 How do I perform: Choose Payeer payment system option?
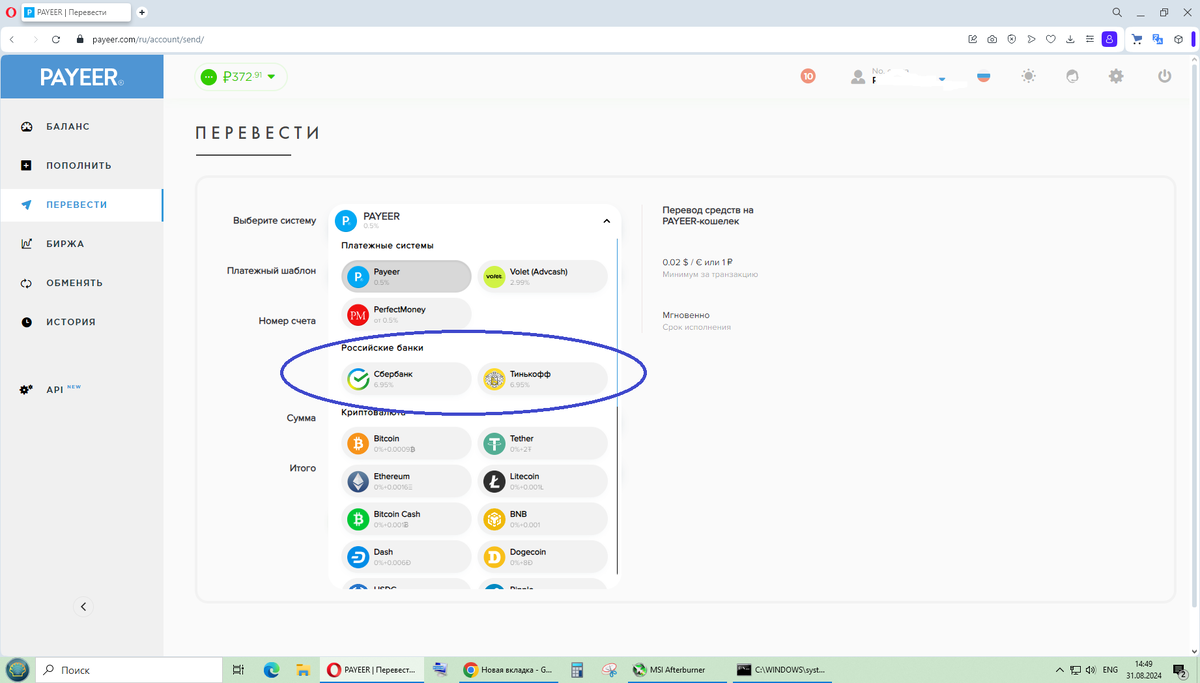(x=406, y=276)
